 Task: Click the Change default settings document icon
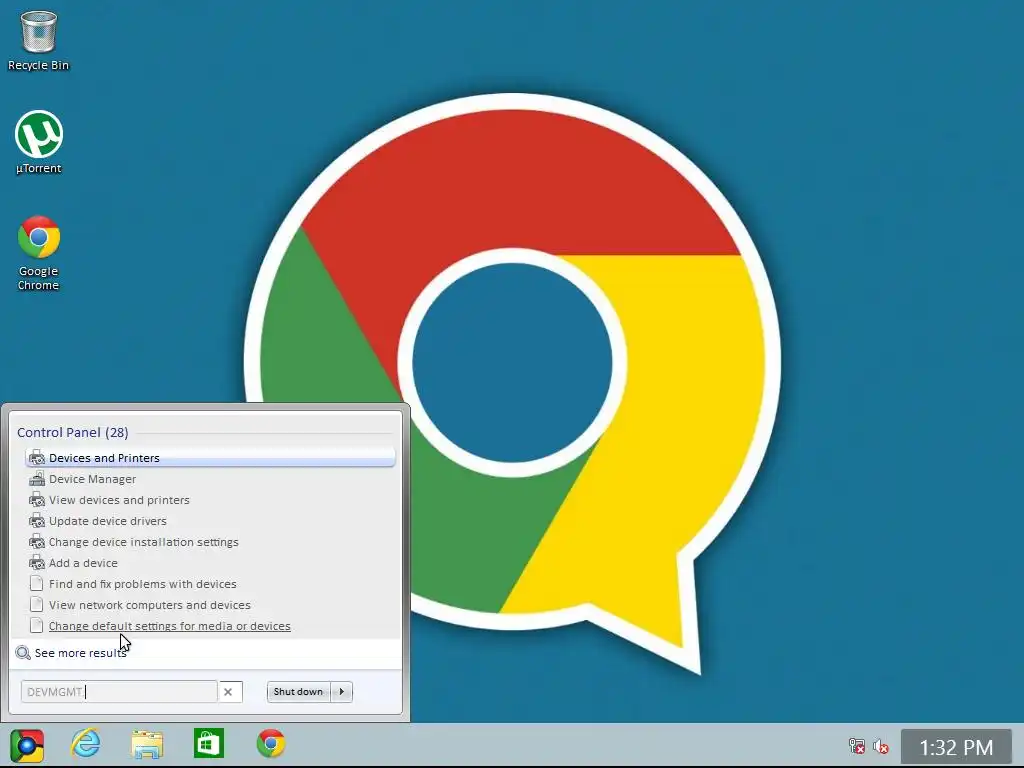pyautogui.click(x=37, y=626)
